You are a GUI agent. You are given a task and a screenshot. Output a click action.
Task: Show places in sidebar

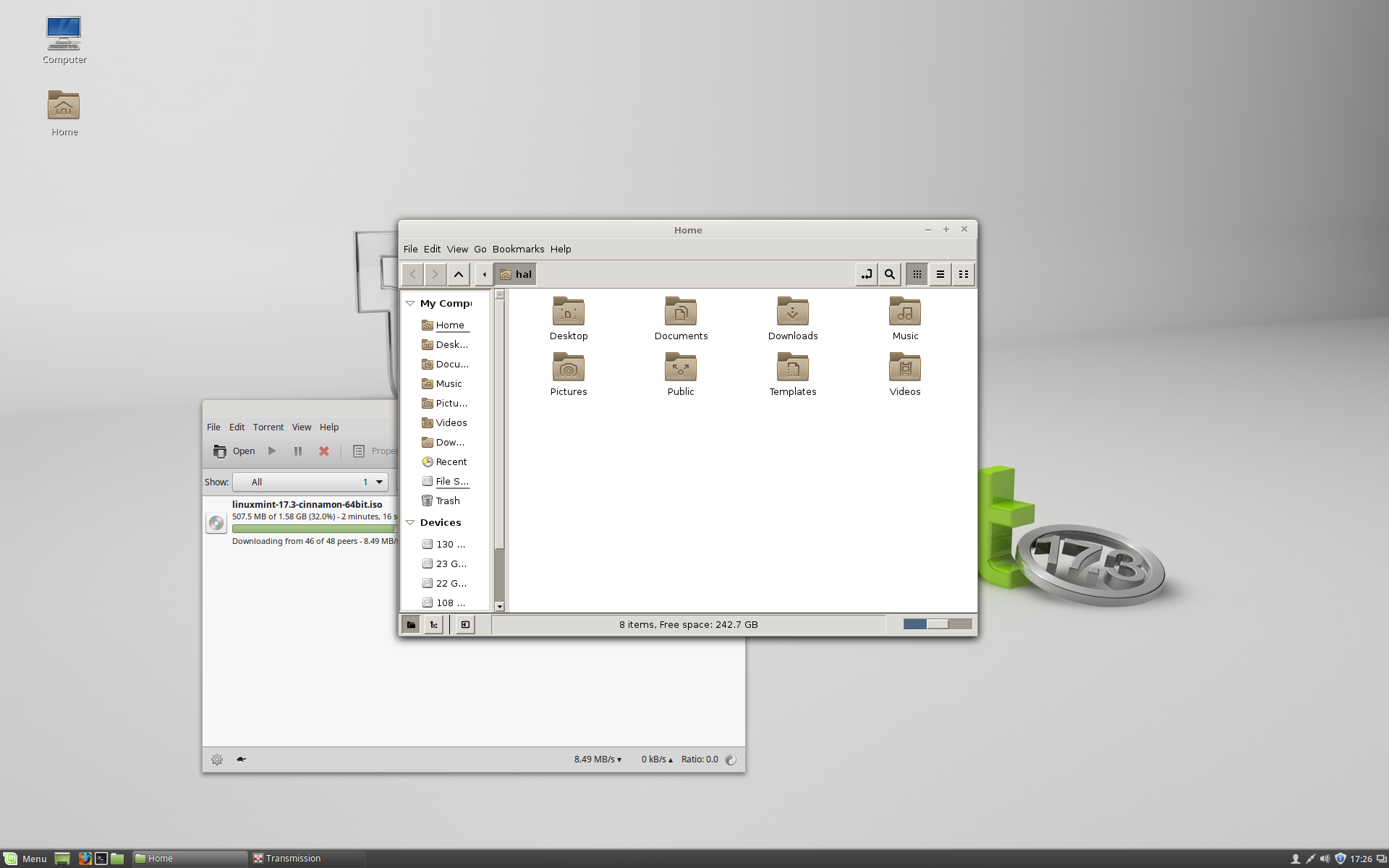click(x=411, y=624)
